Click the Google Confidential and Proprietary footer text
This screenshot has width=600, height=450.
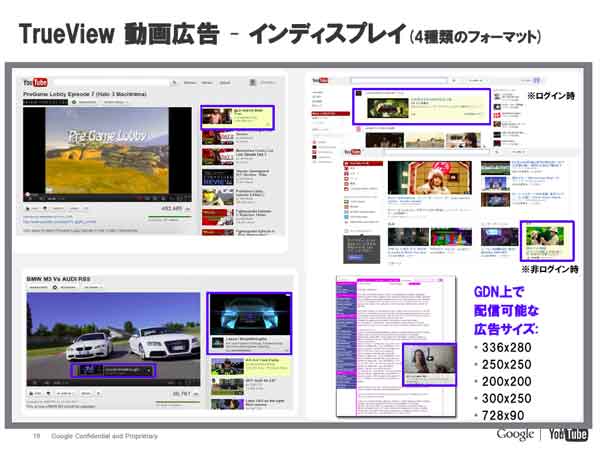(x=104, y=436)
